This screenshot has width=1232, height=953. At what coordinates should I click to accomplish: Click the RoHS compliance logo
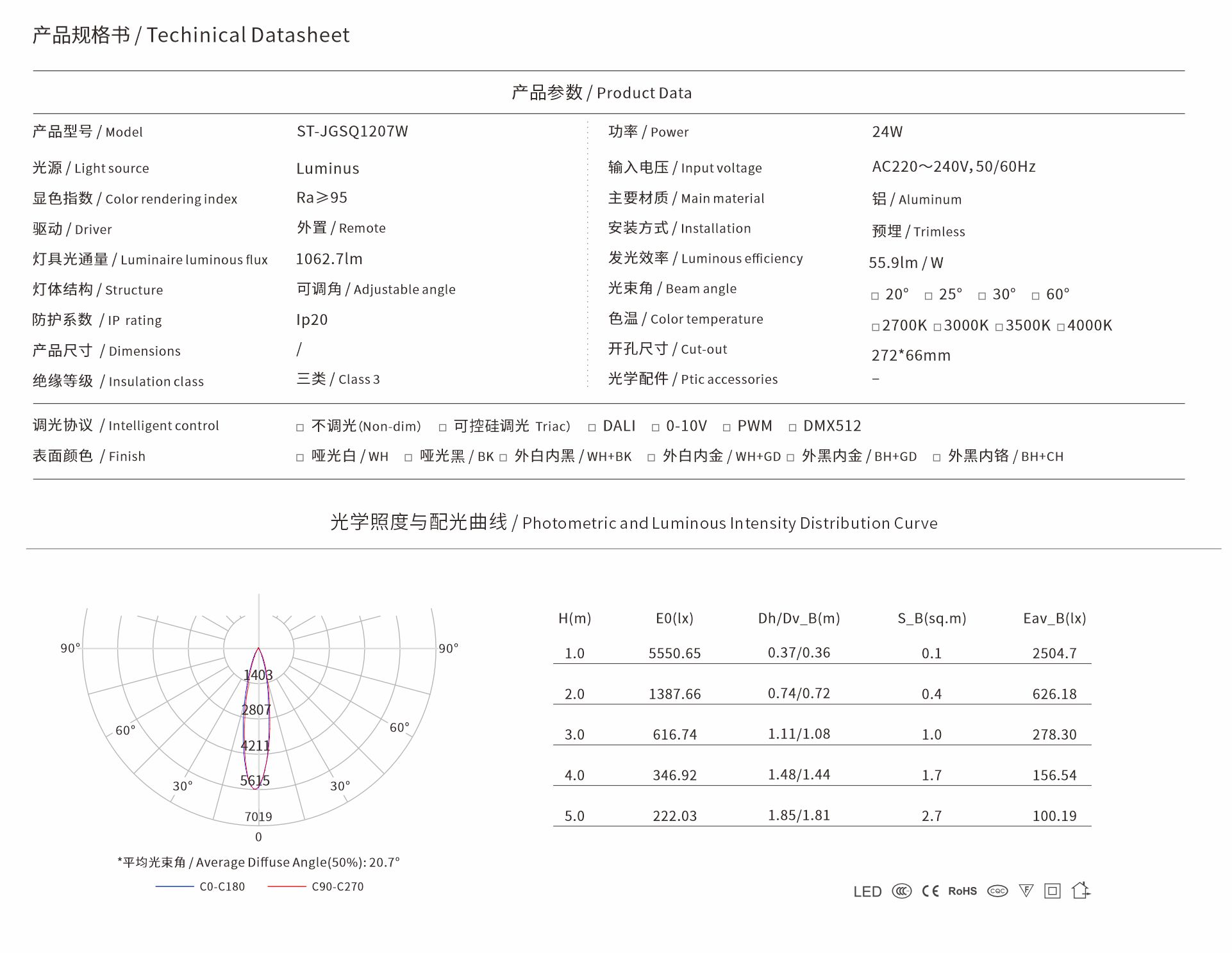(962, 891)
